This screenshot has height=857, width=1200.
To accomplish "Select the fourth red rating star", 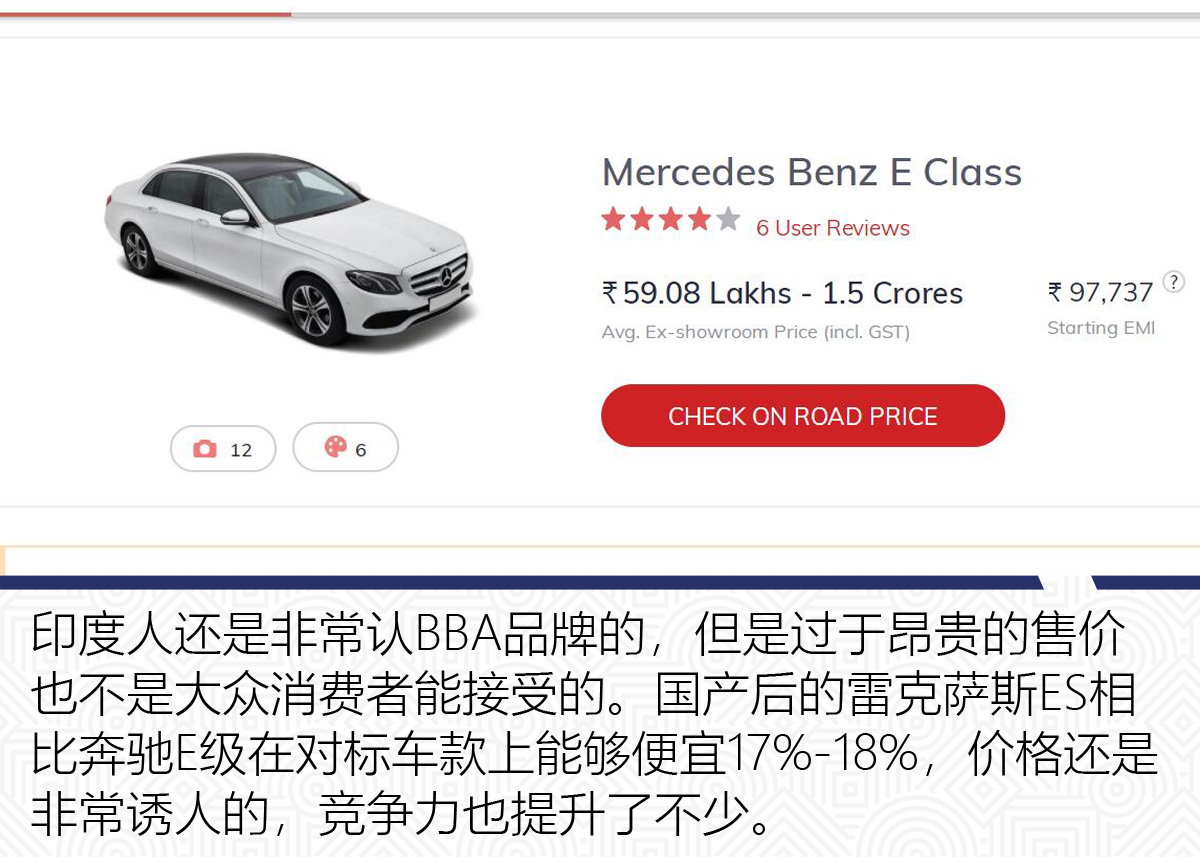I will coord(700,219).
